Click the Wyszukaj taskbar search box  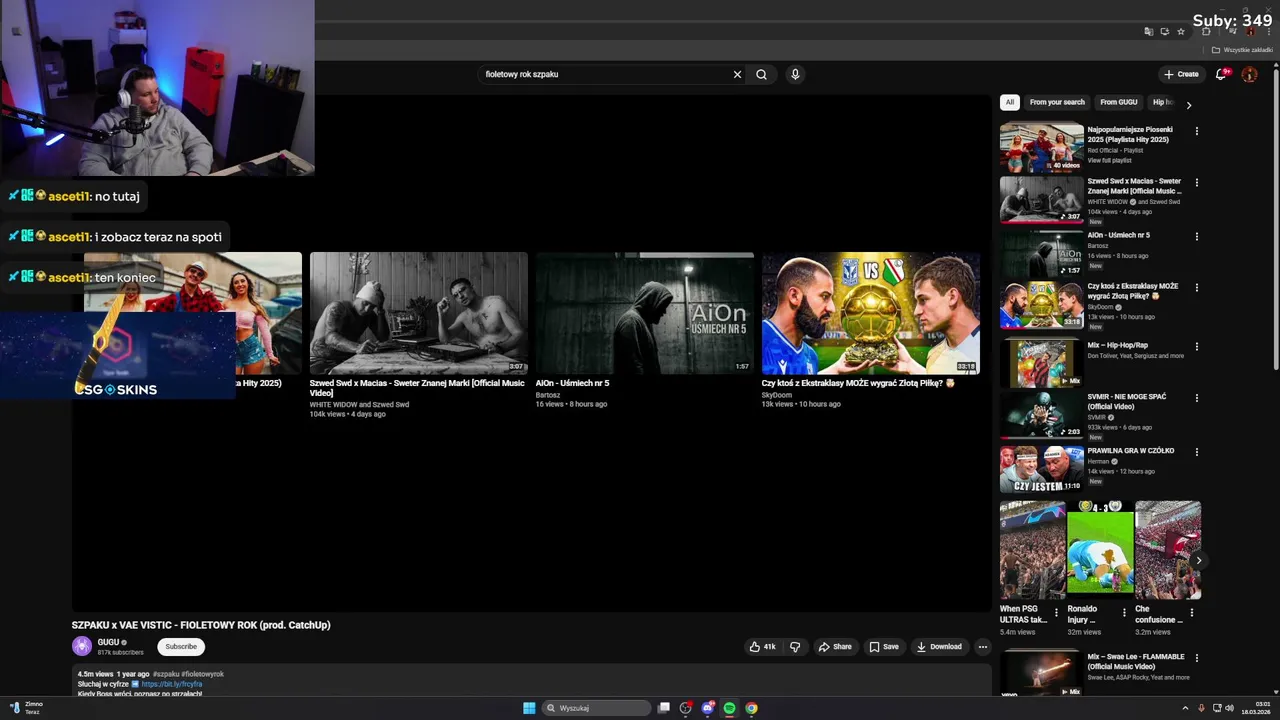597,708
